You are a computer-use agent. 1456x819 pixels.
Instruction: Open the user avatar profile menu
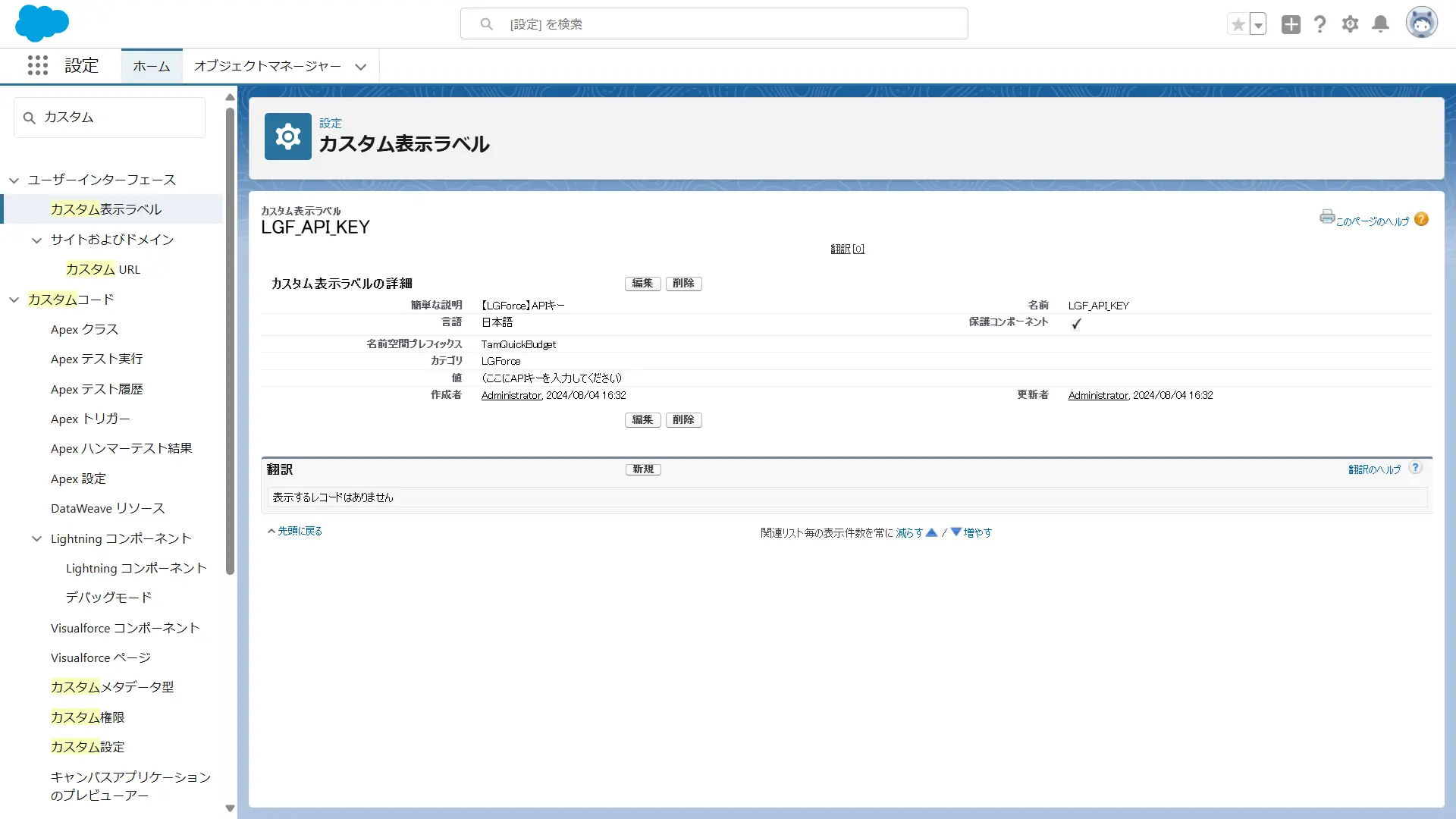coord(1421,24)
